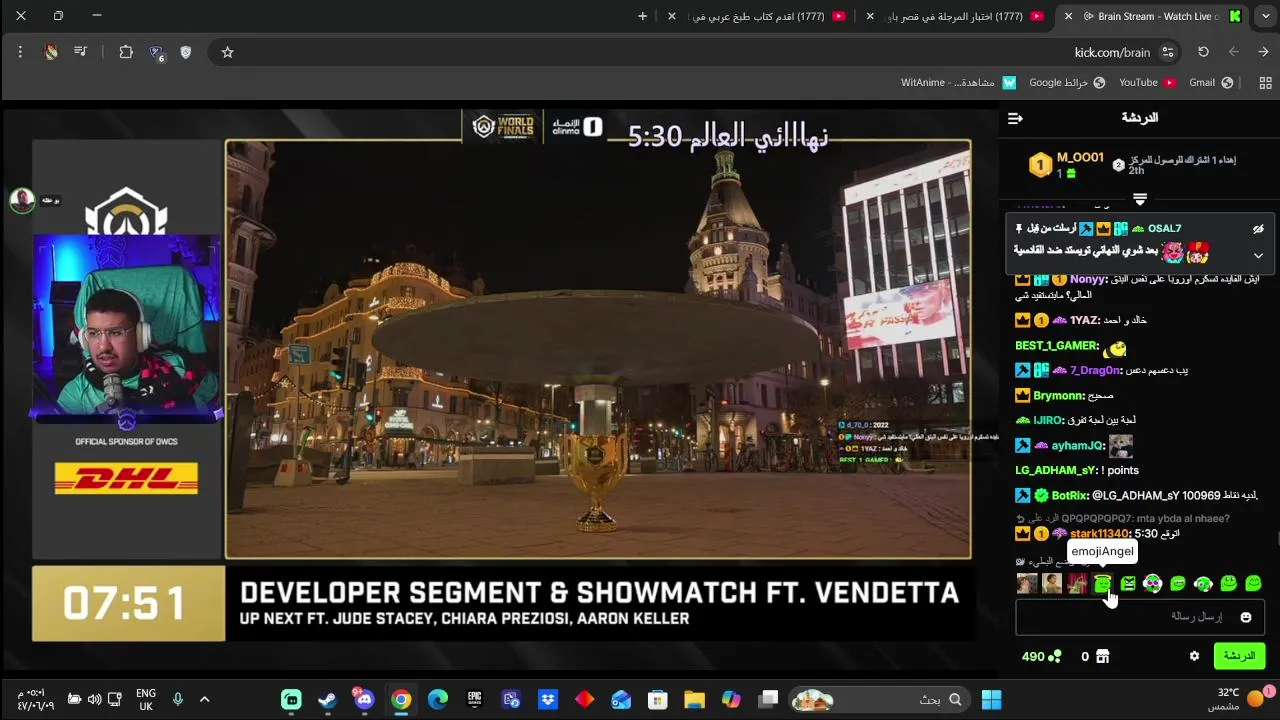Open the Windows Start menu
Image resolution: width=1280 pixels, height=720 pixels.
click(991, 700)
